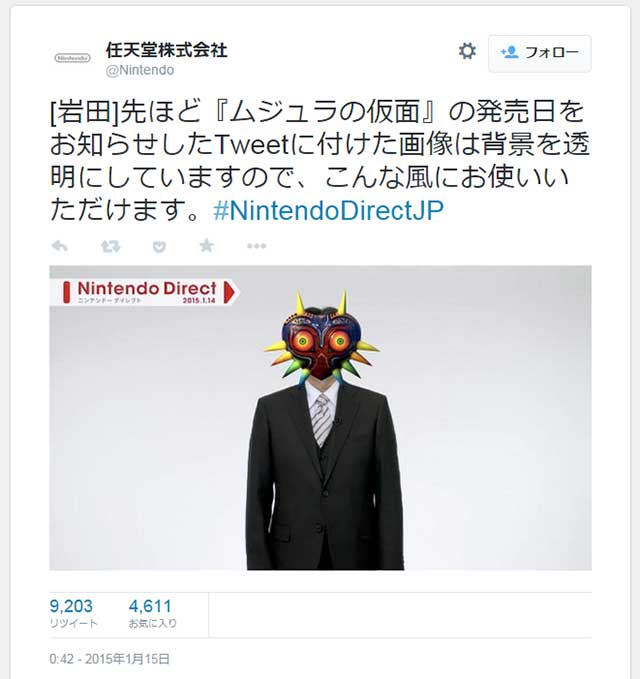
Task: Enlarge the attached Majora's Mask image
Action: pyautogui.click(x=320, y=418)
